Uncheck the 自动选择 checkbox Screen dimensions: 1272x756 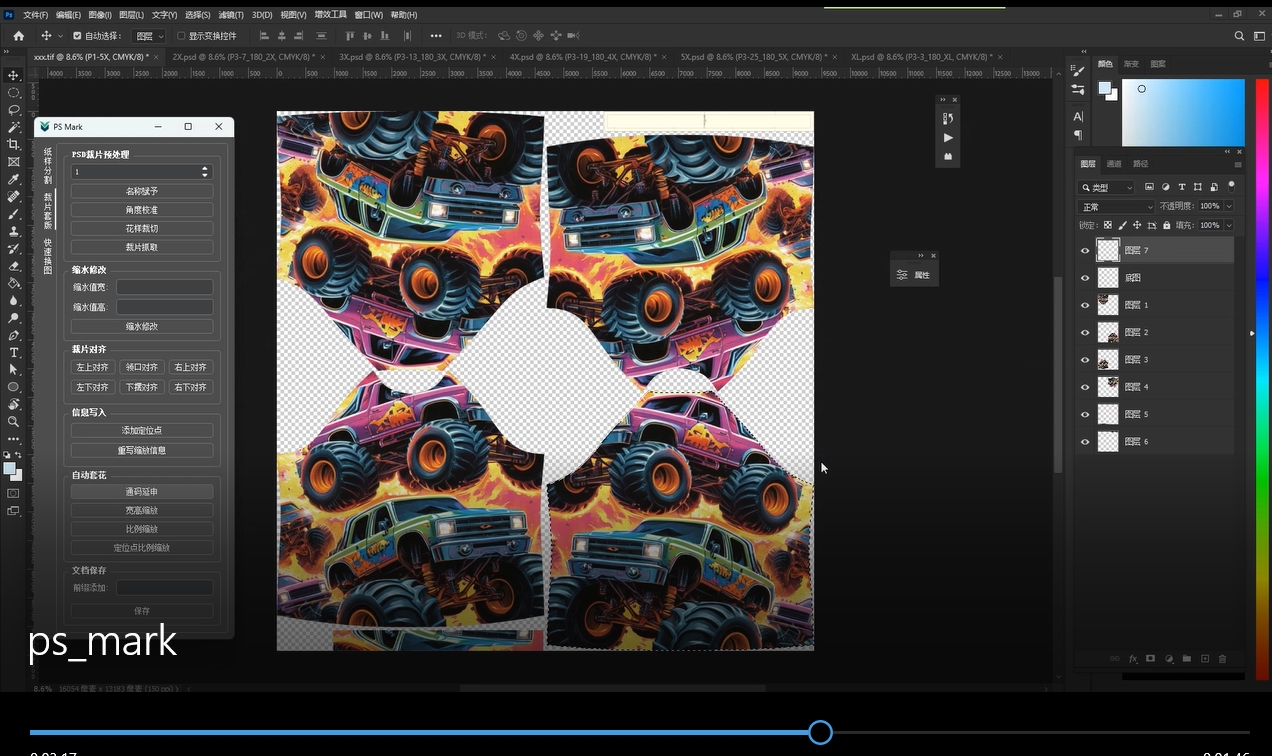pos(77,36)
